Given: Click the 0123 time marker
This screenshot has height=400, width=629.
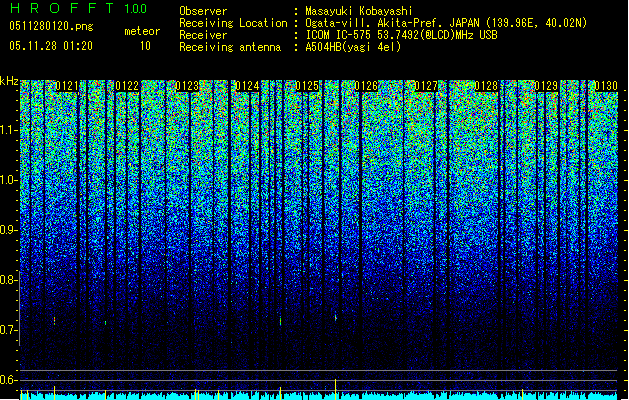Looking at the screenshot, I should pyautogui.click(x=187, y=86).
